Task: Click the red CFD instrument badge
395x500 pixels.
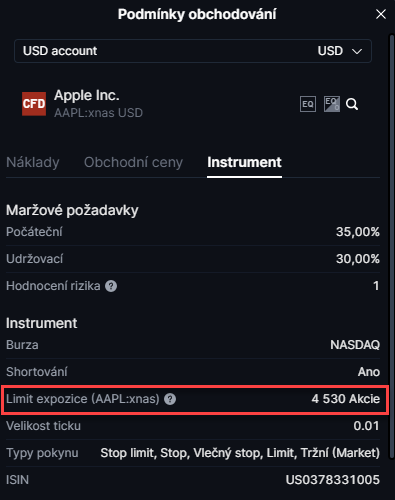Action: click(x=34, y=104)
